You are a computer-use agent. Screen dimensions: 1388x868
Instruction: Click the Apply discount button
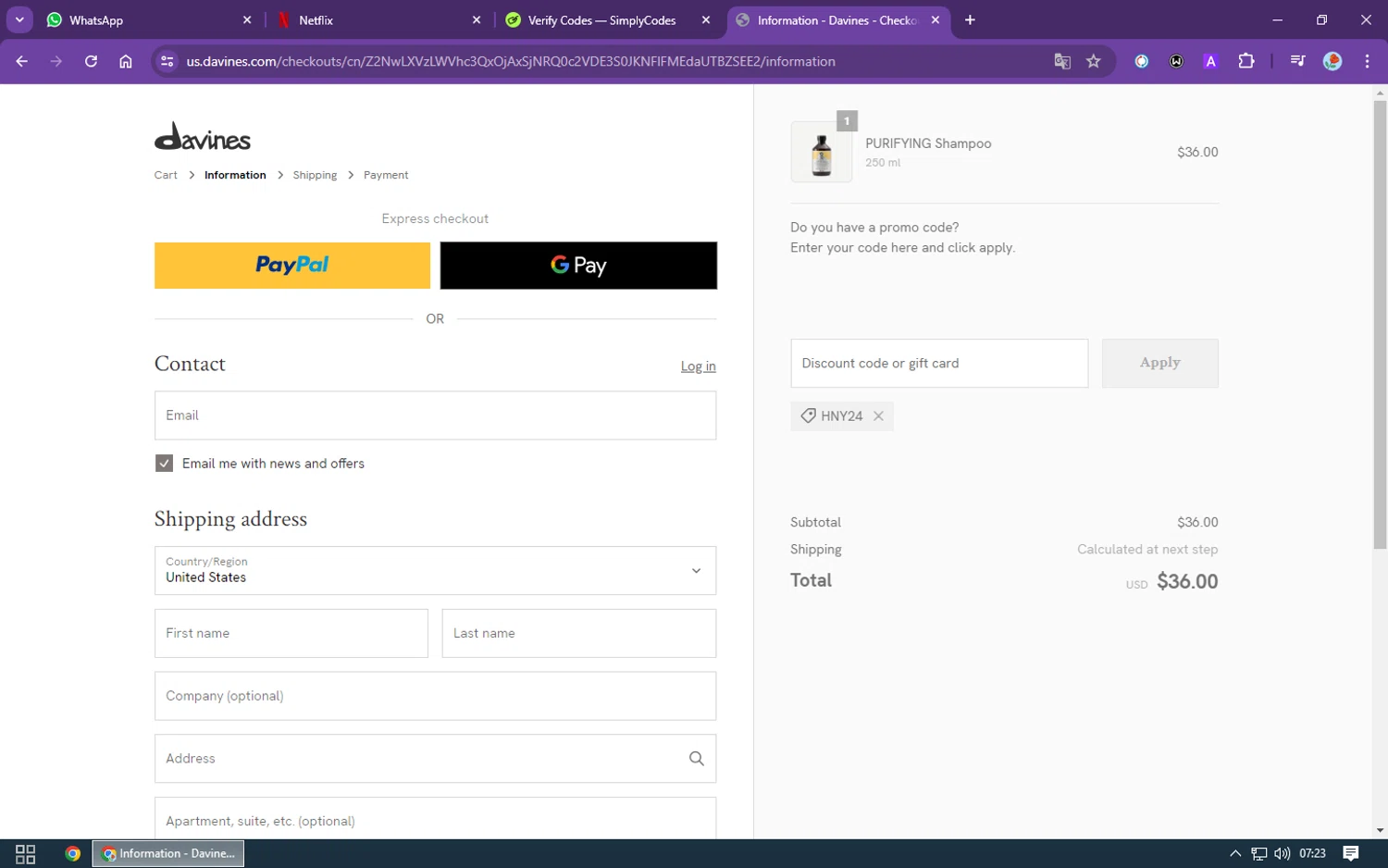[1160, 364]
